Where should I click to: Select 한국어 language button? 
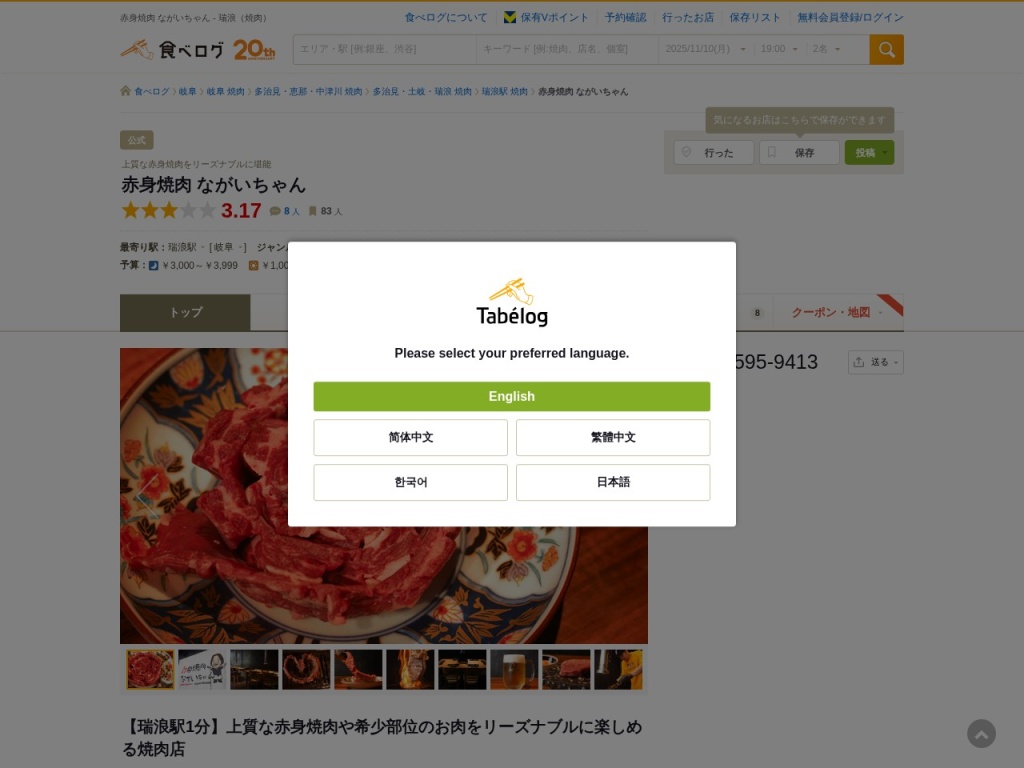pos(410,482)
